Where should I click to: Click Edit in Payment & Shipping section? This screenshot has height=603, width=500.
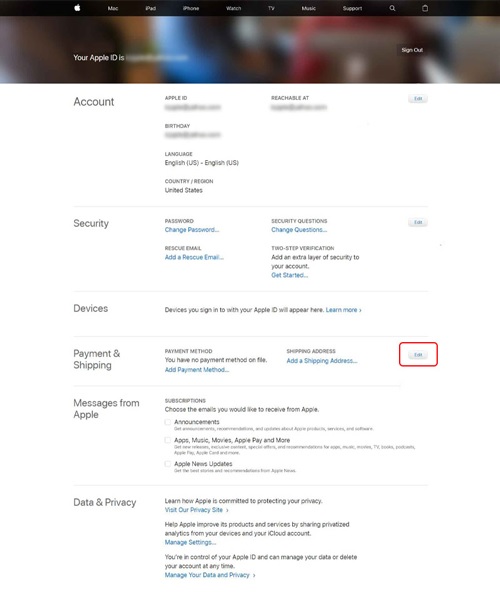tap(418, 355)
